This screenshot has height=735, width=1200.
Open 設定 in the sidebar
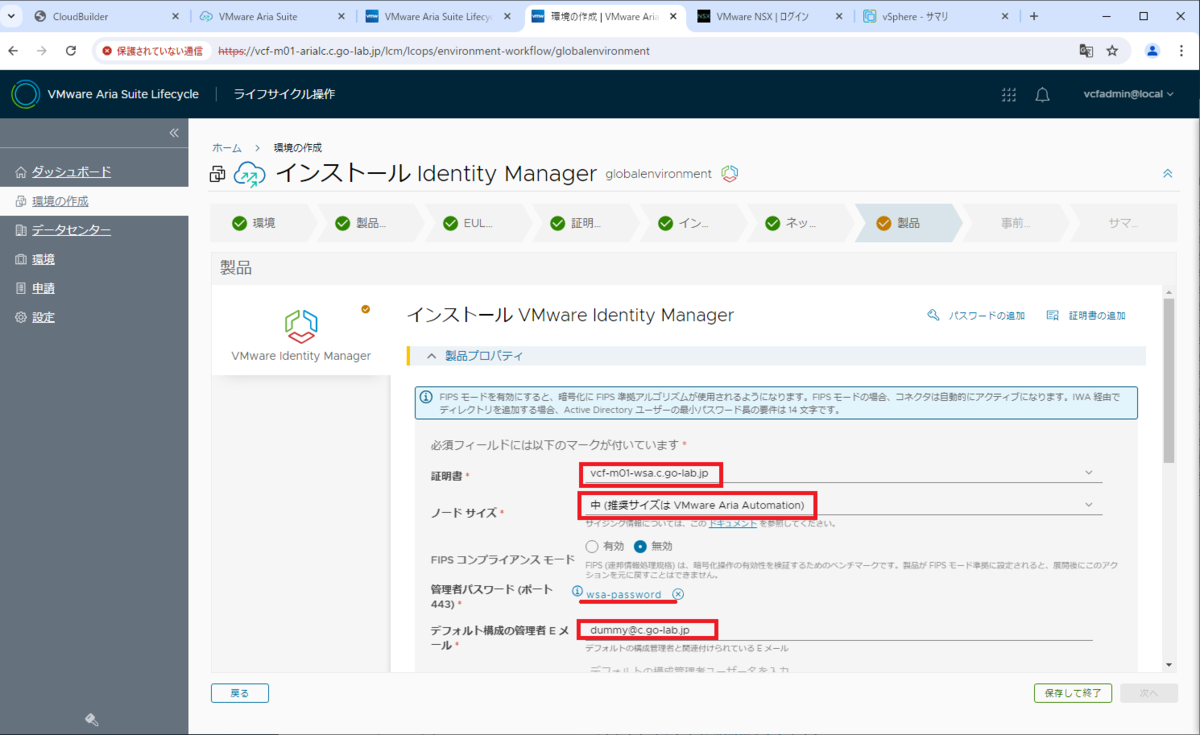(43, 317)
